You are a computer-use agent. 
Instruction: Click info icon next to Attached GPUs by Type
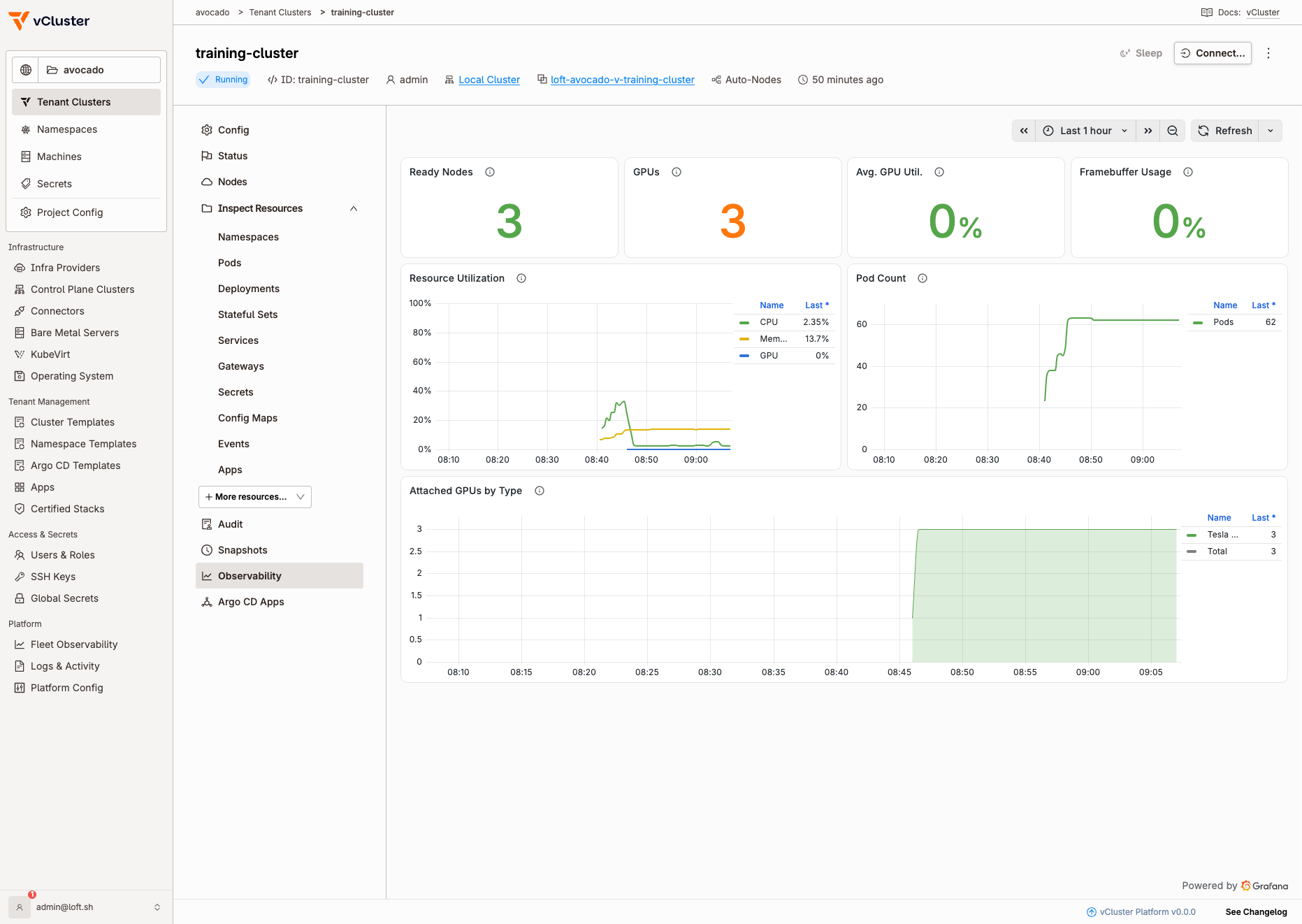click(x=540, y=491)
